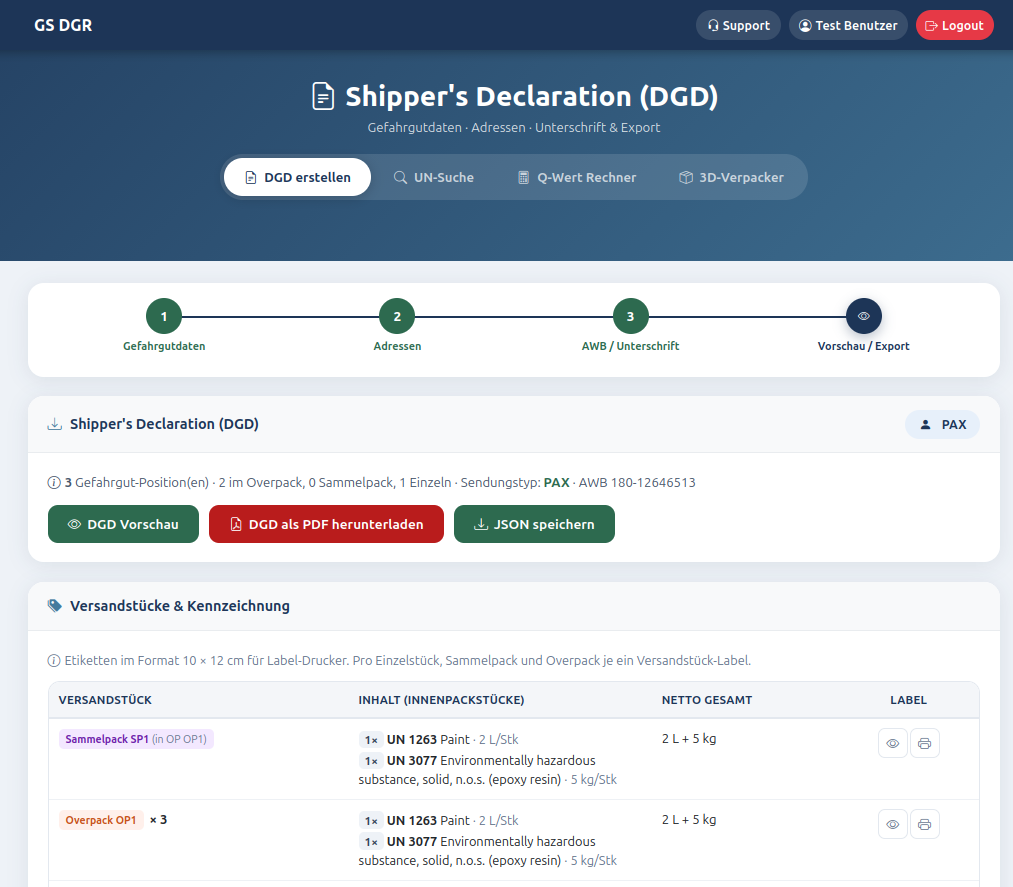The width and height of the screenshot is (1013, 887).
Task: Click the PAX shipment type badge
Action: tap(943, 424)
